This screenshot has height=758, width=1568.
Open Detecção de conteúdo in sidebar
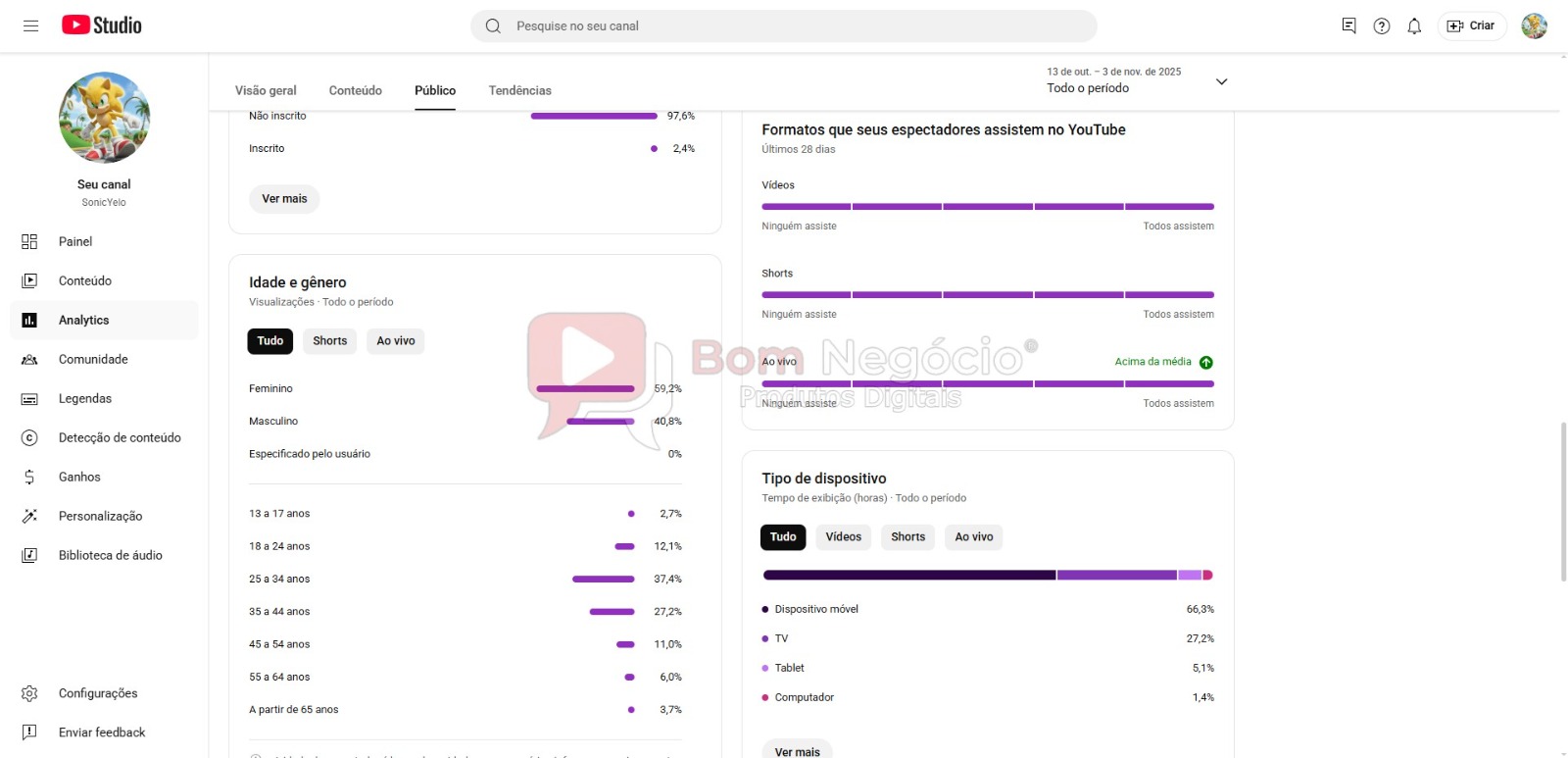click(x=120, y=438)
